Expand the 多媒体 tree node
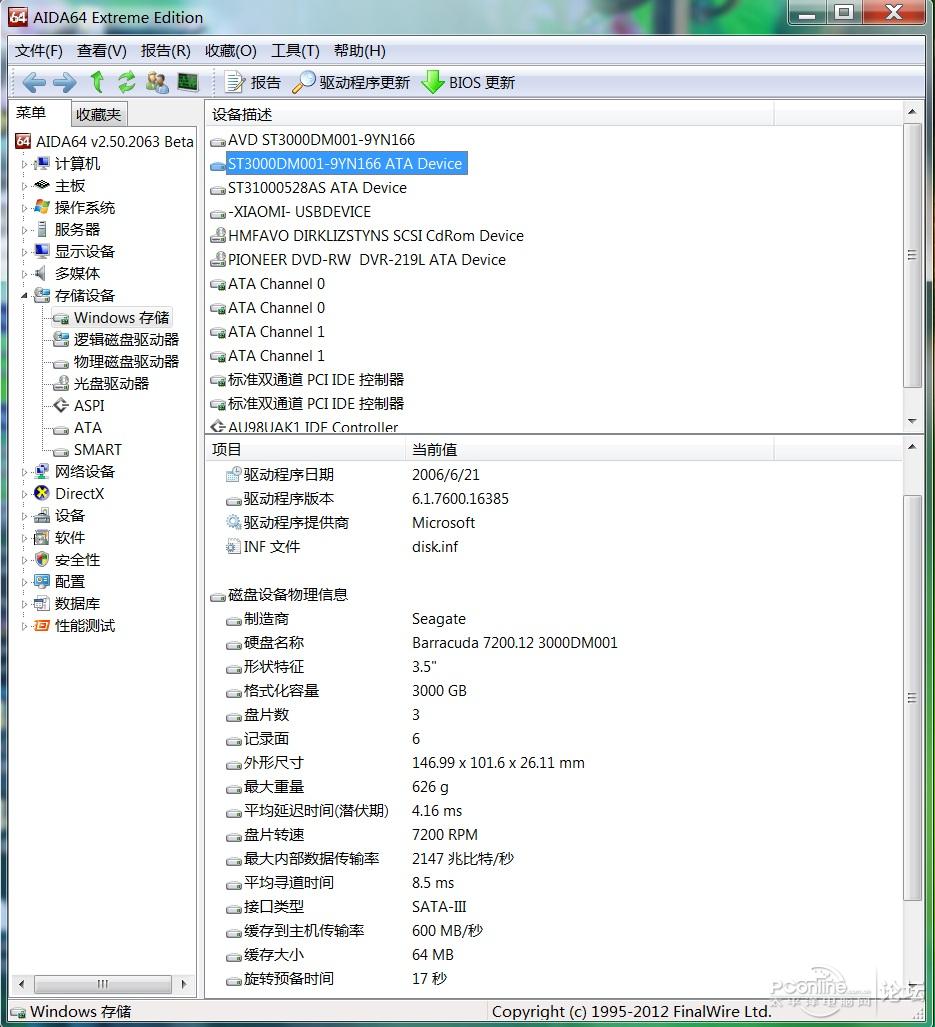 (24, 274)
